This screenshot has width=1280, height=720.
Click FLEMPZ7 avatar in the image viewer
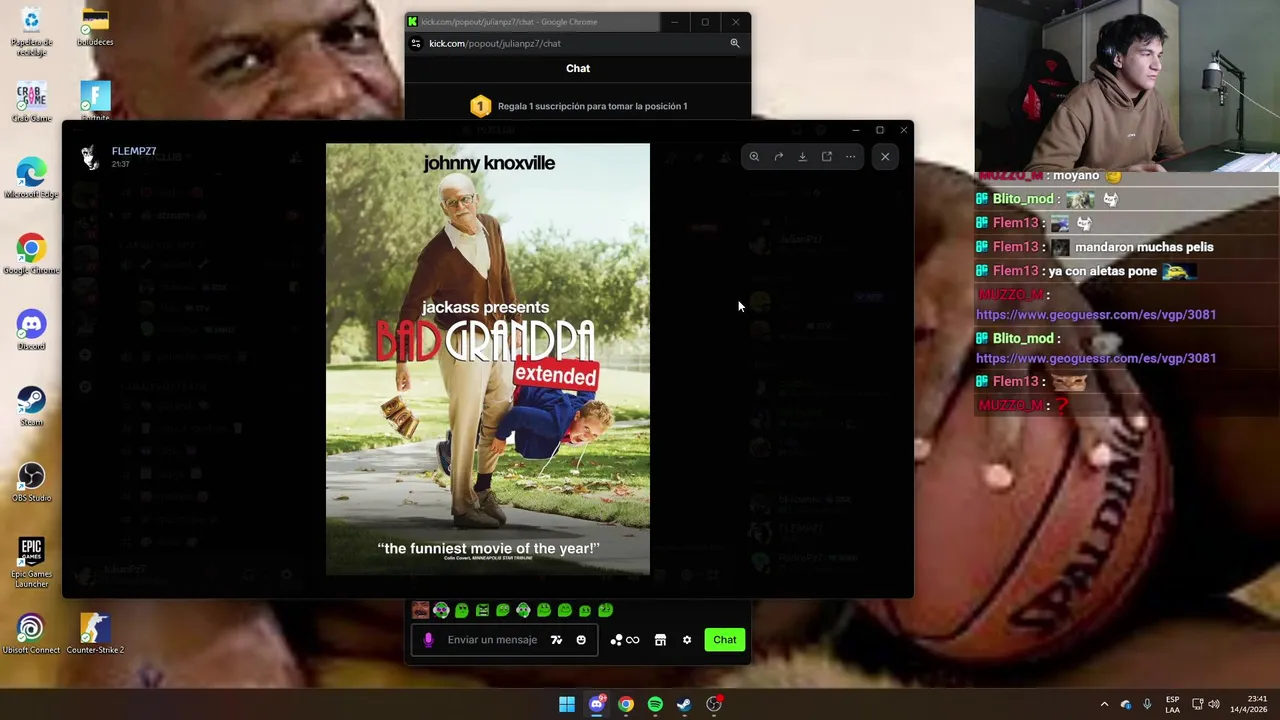[x=90, y=157]
